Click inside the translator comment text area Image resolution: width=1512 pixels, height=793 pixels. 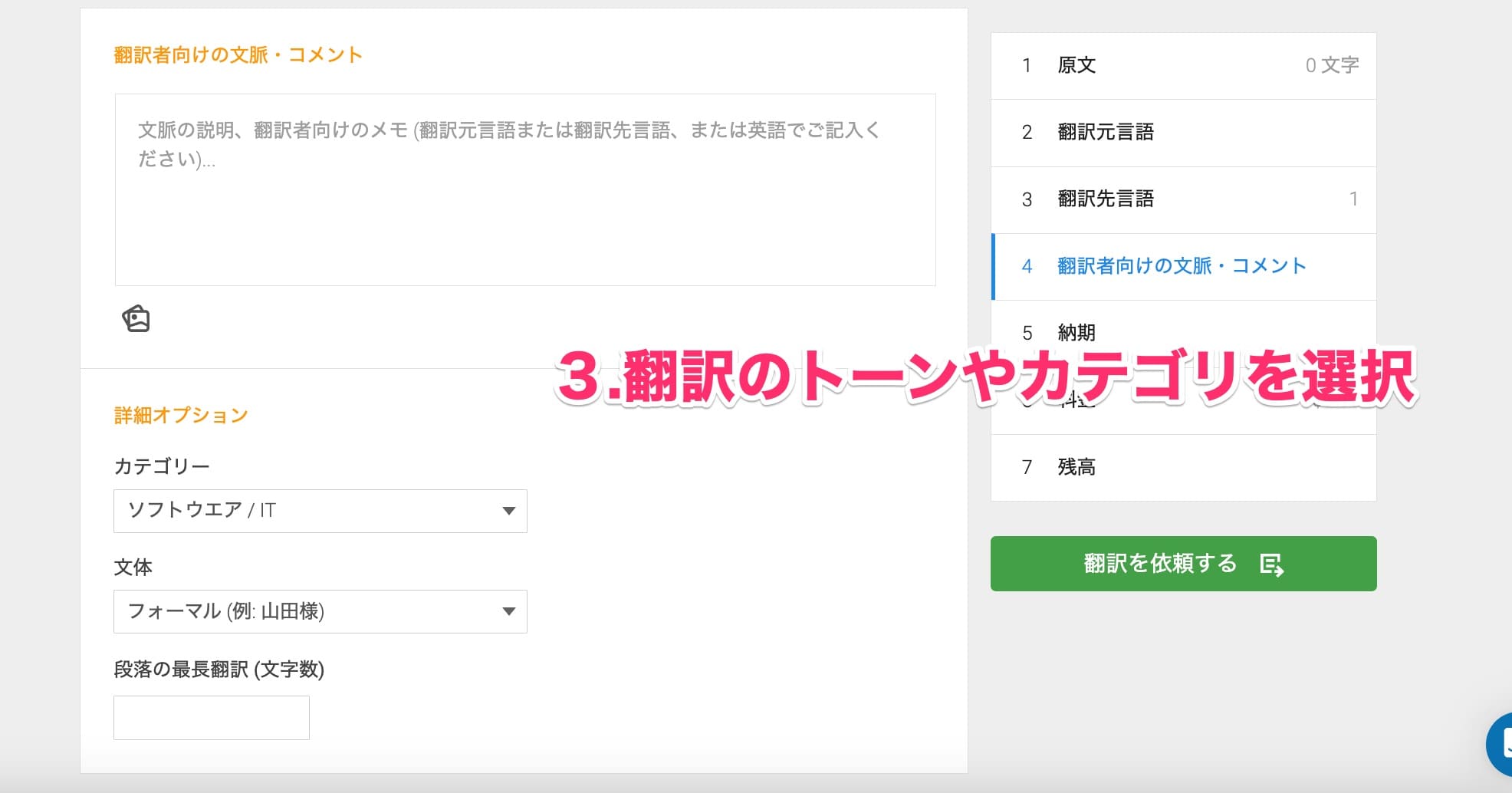(x=524, y=189)
